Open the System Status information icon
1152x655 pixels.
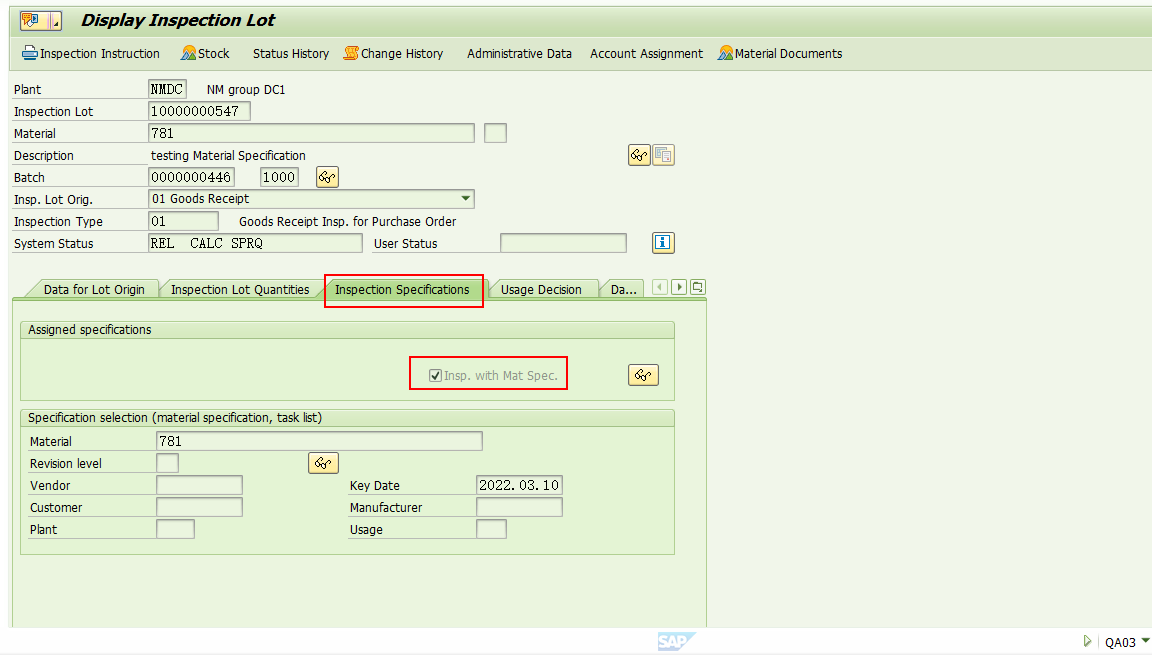tap(663, 242)
